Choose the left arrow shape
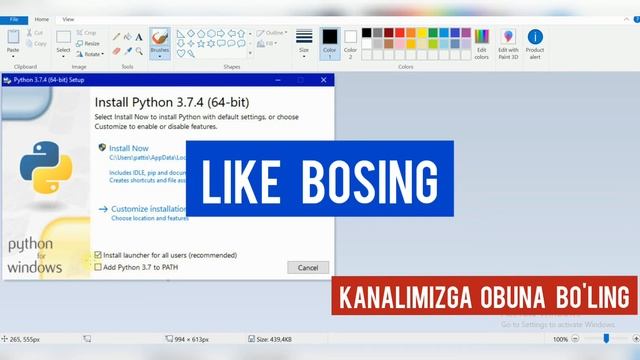 point(231,33)
